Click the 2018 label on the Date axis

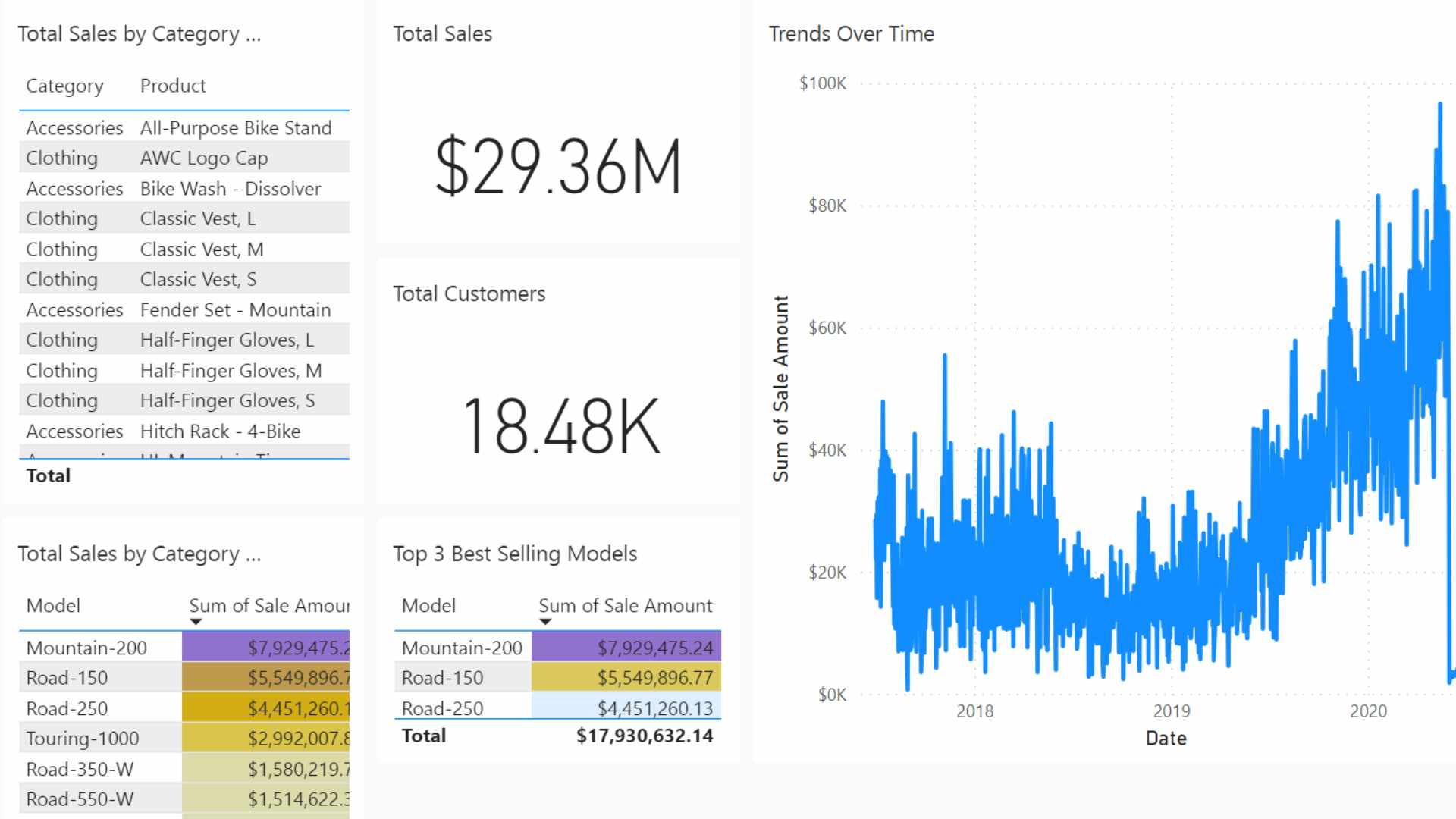coord(974,711)
